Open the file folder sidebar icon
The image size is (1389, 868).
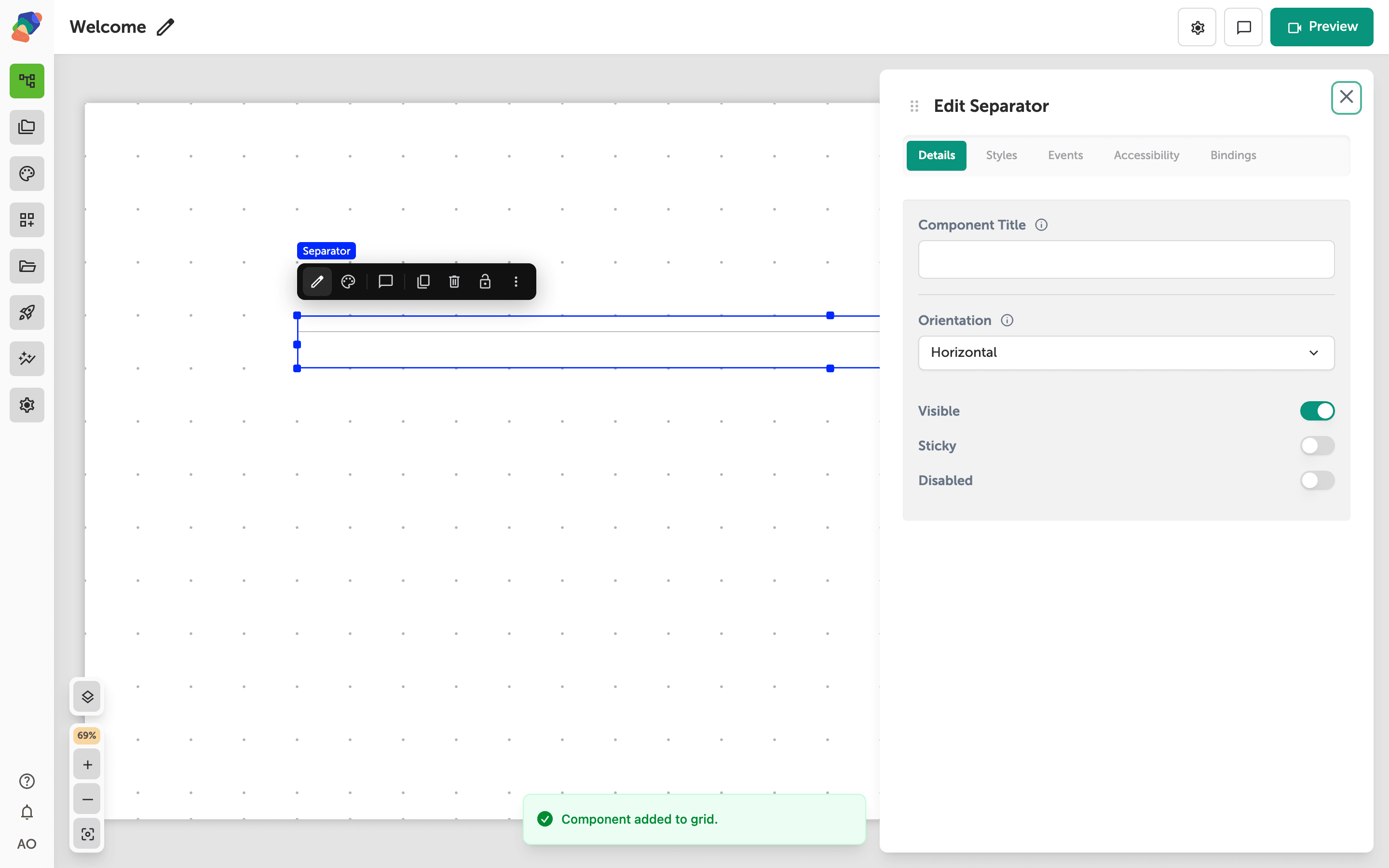click(27, 266)
